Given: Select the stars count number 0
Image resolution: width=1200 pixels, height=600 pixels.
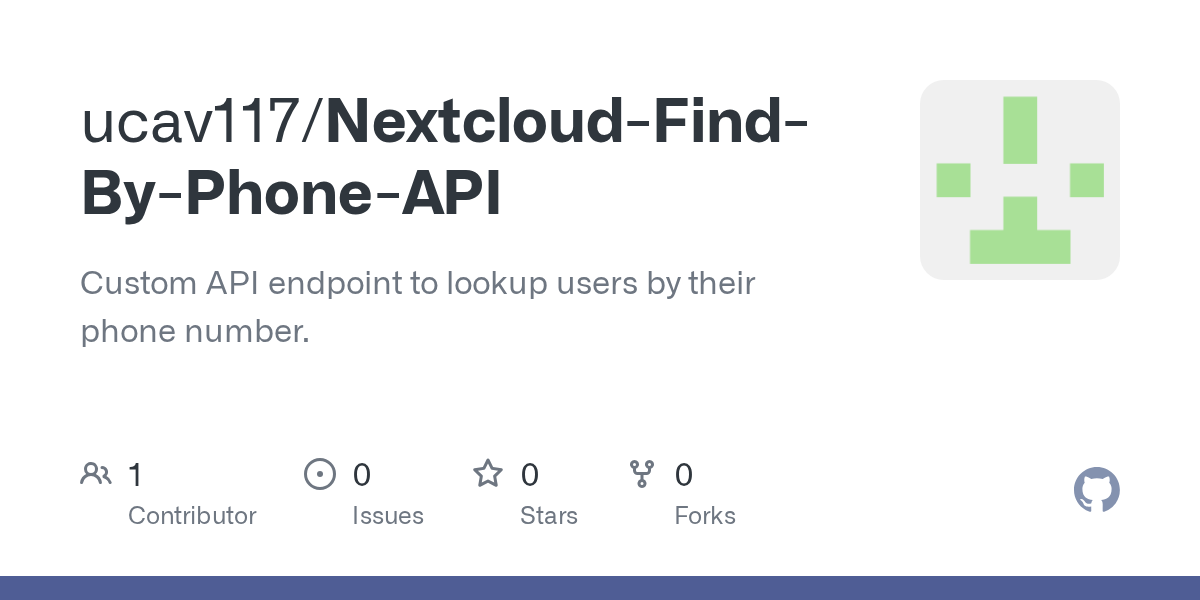Looking at the screenshot, I should [x=530, y=474].
